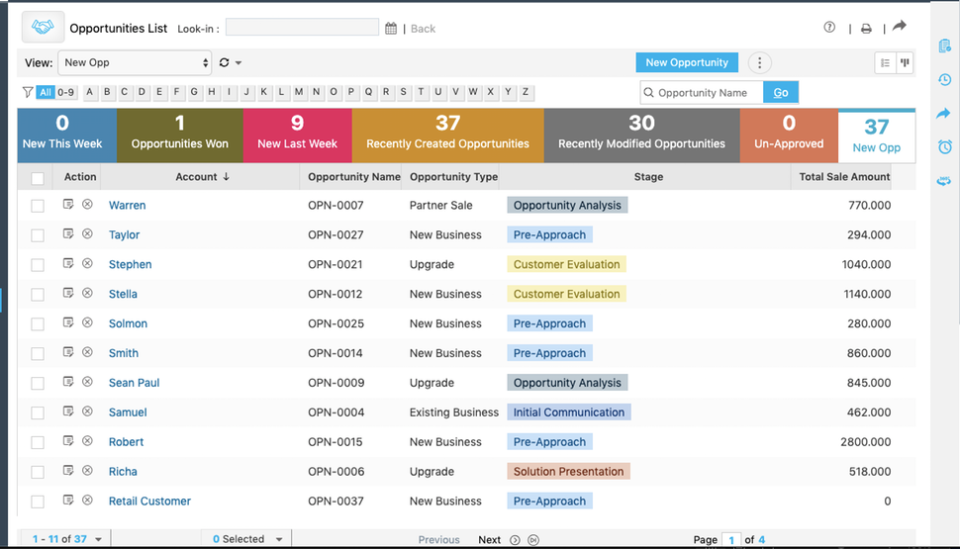
Task: Click the New Opportunity button
Action: pos(686,63)
